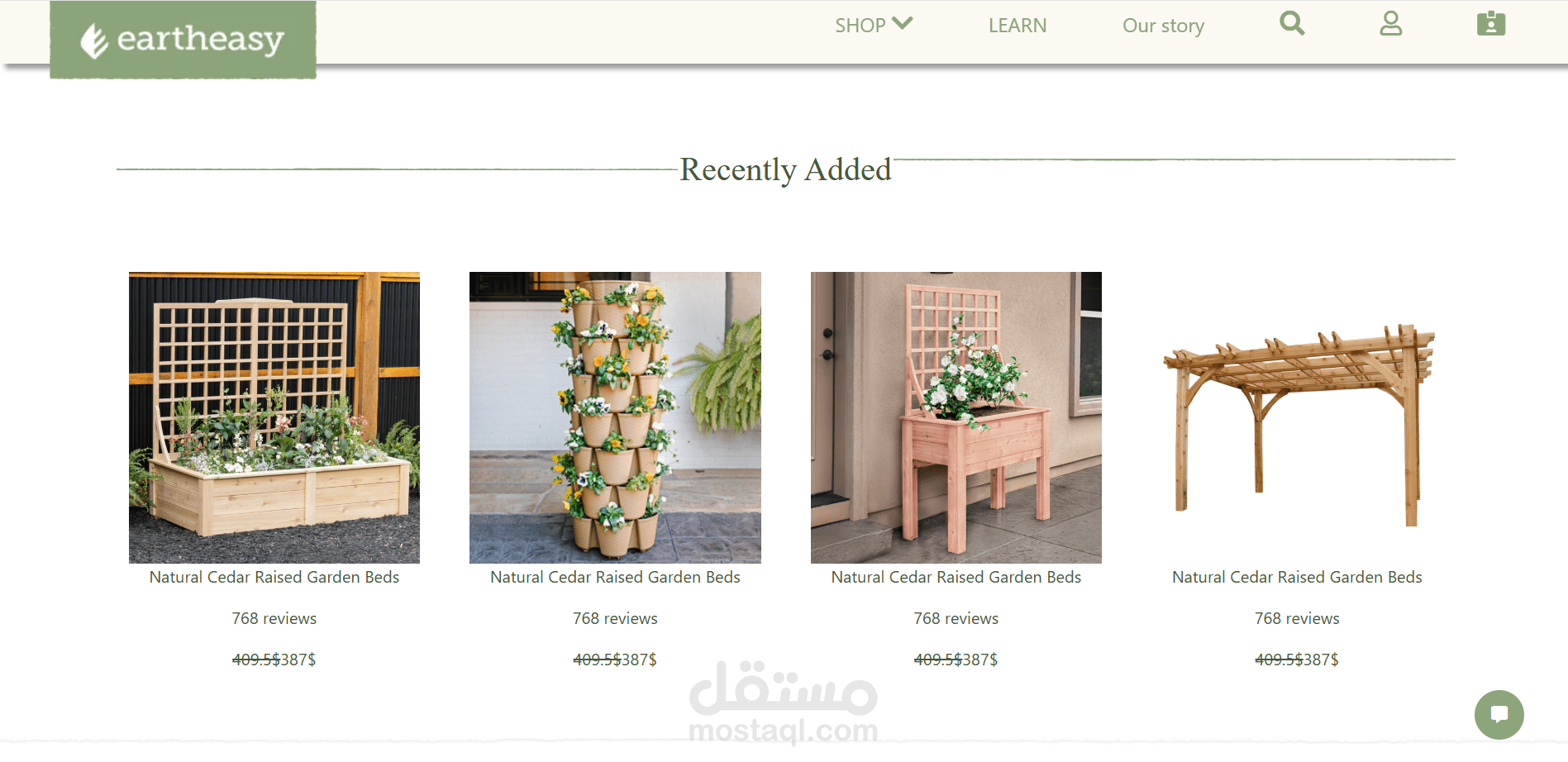Viewport: 1568px width, 762px height.
Task: Open the search magnifier icon
Action: (1292, 23)
